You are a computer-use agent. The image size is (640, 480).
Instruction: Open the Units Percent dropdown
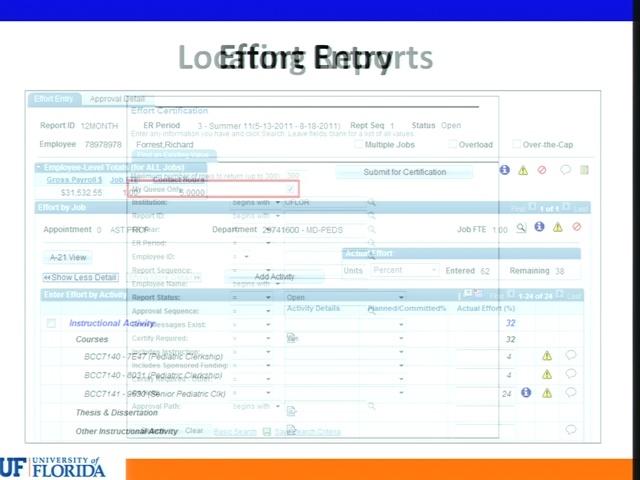[x=404, y=270]
